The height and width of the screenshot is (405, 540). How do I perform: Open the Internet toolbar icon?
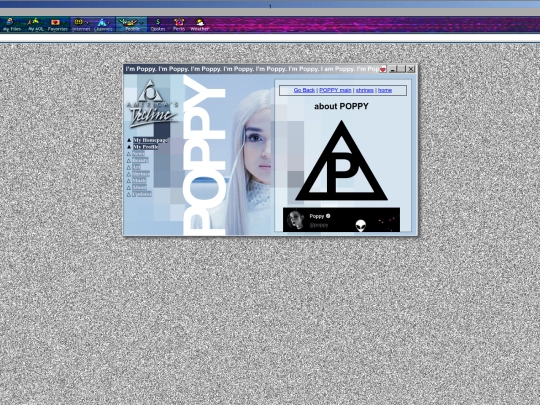point(79,22)
